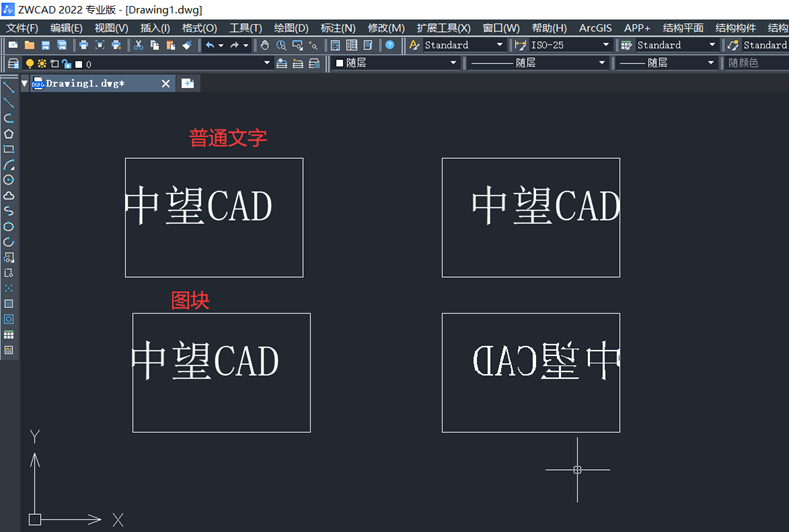Image resolution: width=789 pixels, height=532 pixels.
Task: Open the lineweight 随层 dropdown
Action: [x=711, y=63]
